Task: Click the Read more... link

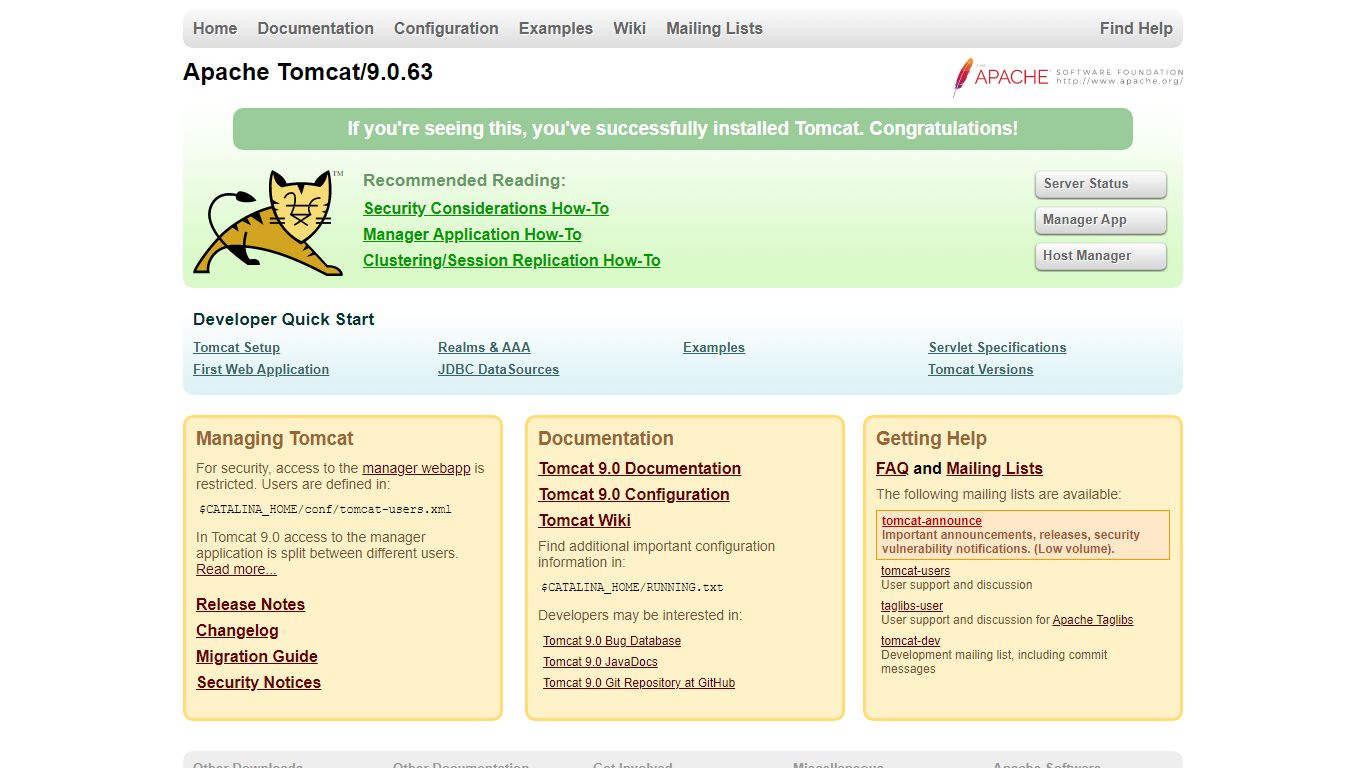Action: pos(236,570)
